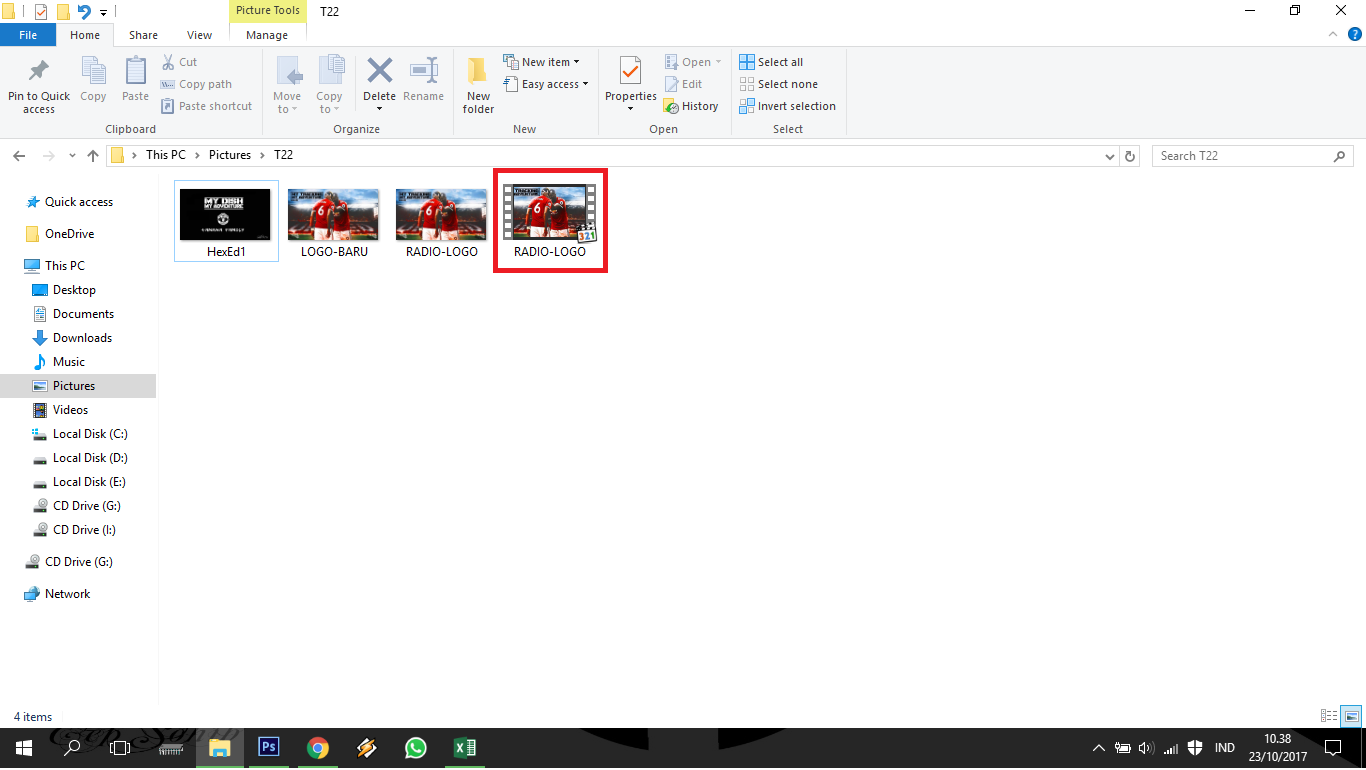Screen dimensions: 1366x770
Task: Click the Undo arrow in title bar
Action: (x=84, y=12)
